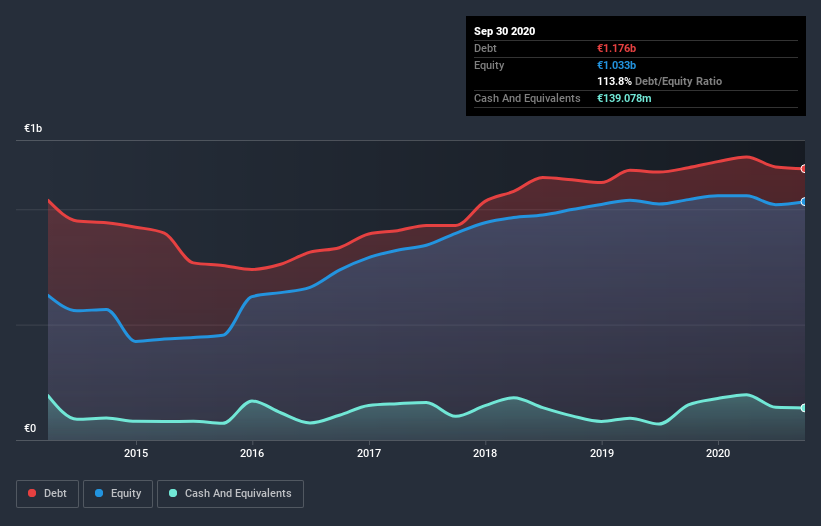Click the Debt label in tooltip

click(485, 48)
